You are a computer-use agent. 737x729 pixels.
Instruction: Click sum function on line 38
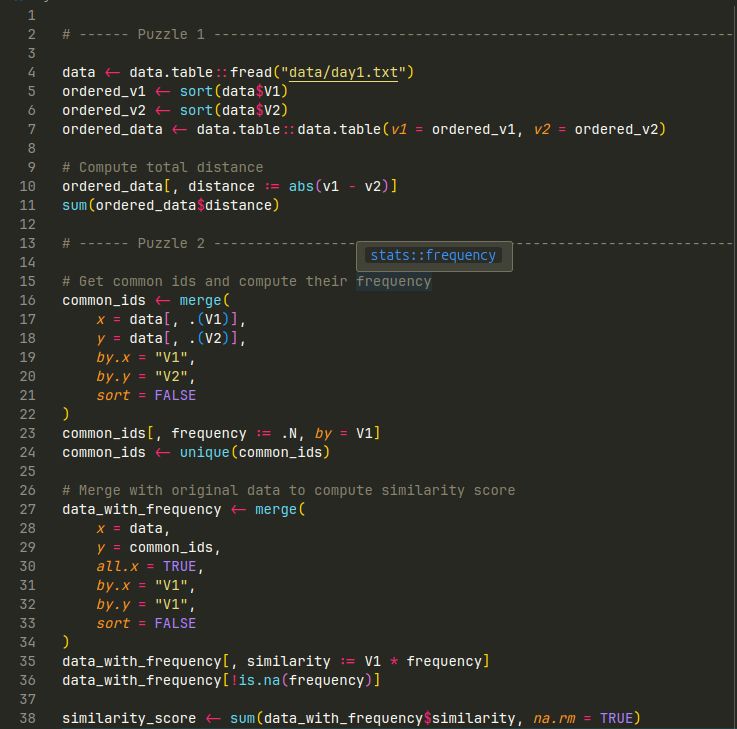[x=243, y=718]
